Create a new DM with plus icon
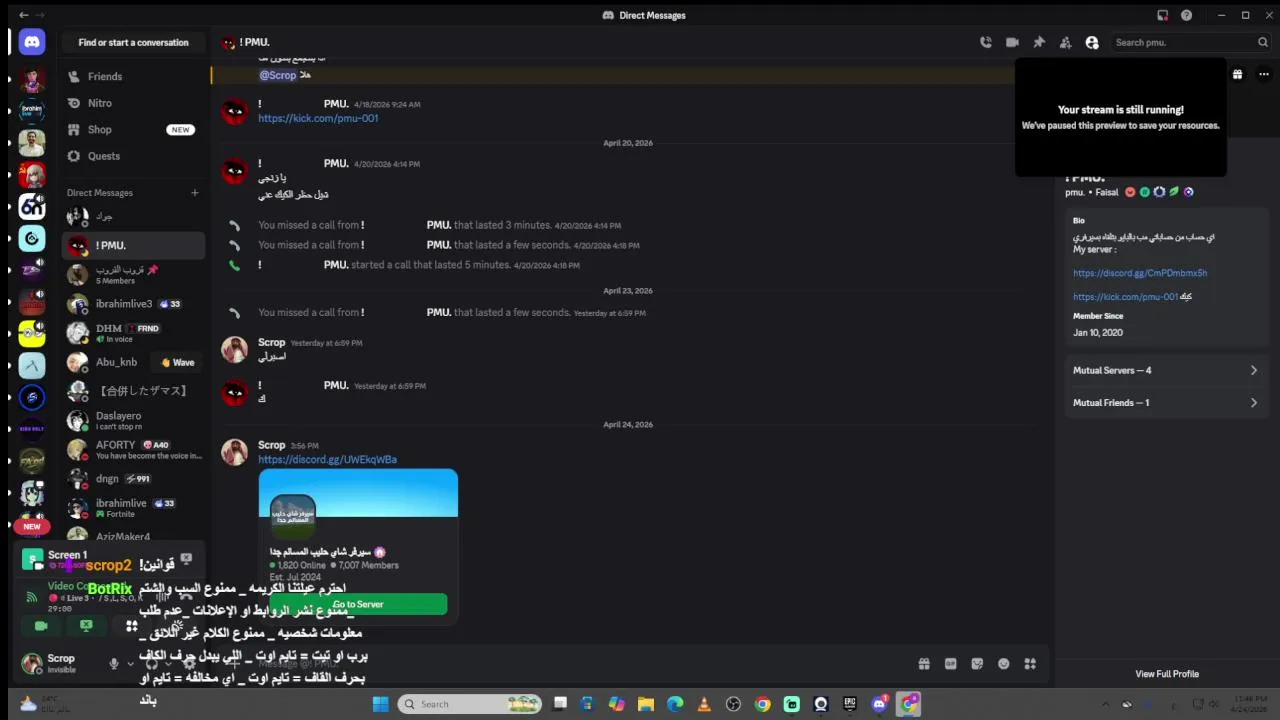This screenshot has width=1280, height=720. click(x=195, y=193)
